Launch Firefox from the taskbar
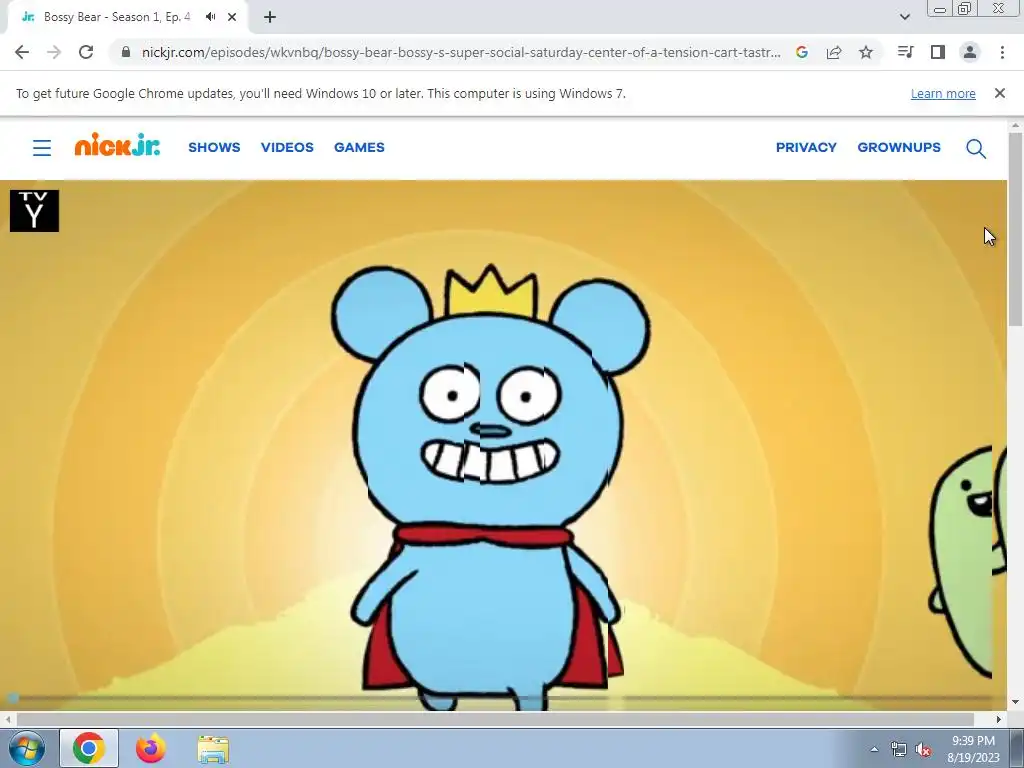1024x768 pixels. (x=151, y=748)
